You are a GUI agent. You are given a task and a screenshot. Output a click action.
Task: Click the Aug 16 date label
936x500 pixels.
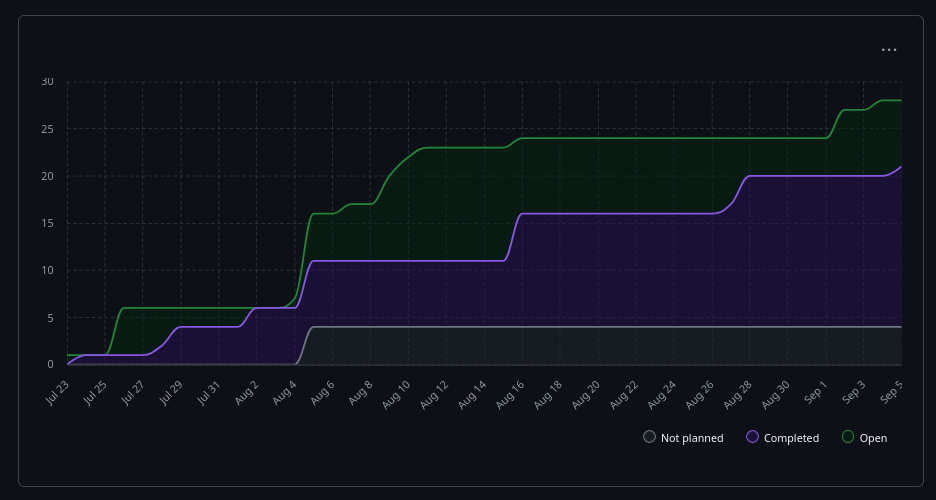coord(511,392)
